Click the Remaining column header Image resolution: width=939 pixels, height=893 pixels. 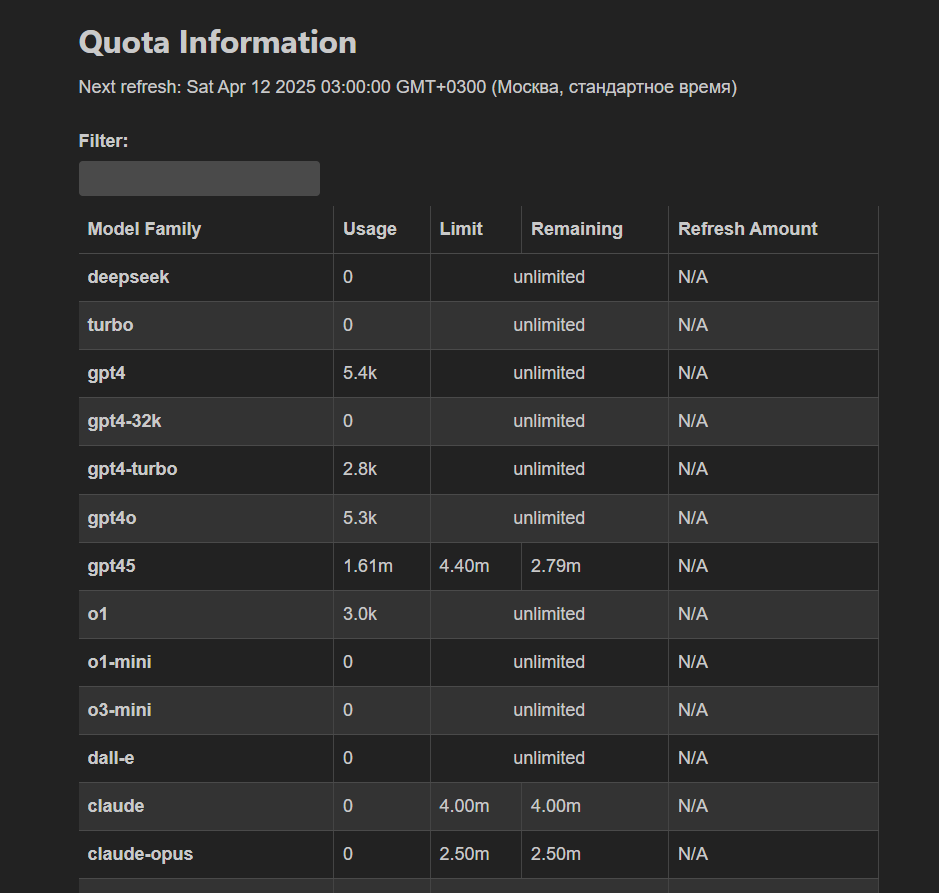pyautogui.click(x=577, y=229)
